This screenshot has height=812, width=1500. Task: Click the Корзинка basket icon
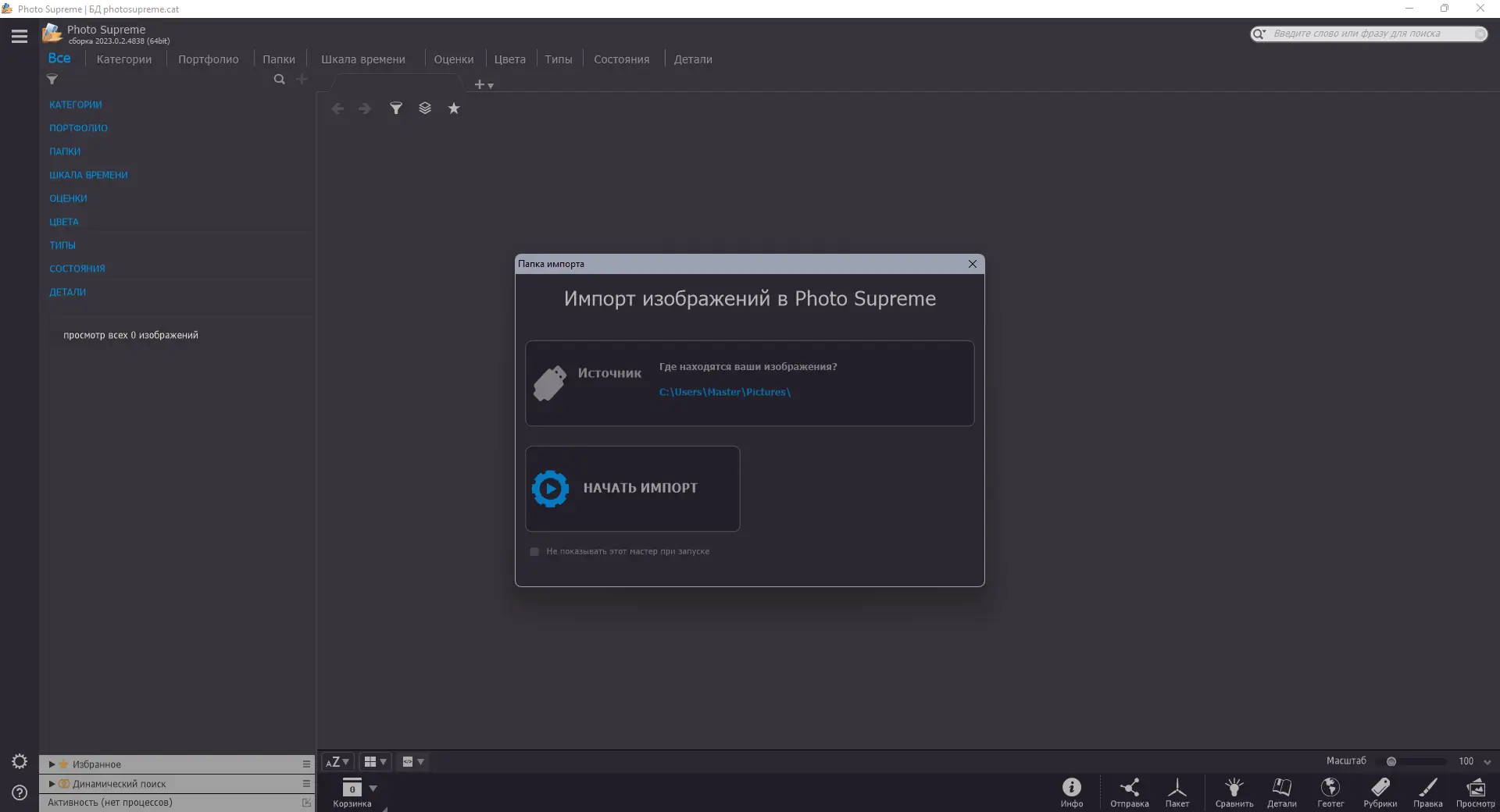pyautogui.click(x=352, y=788)
